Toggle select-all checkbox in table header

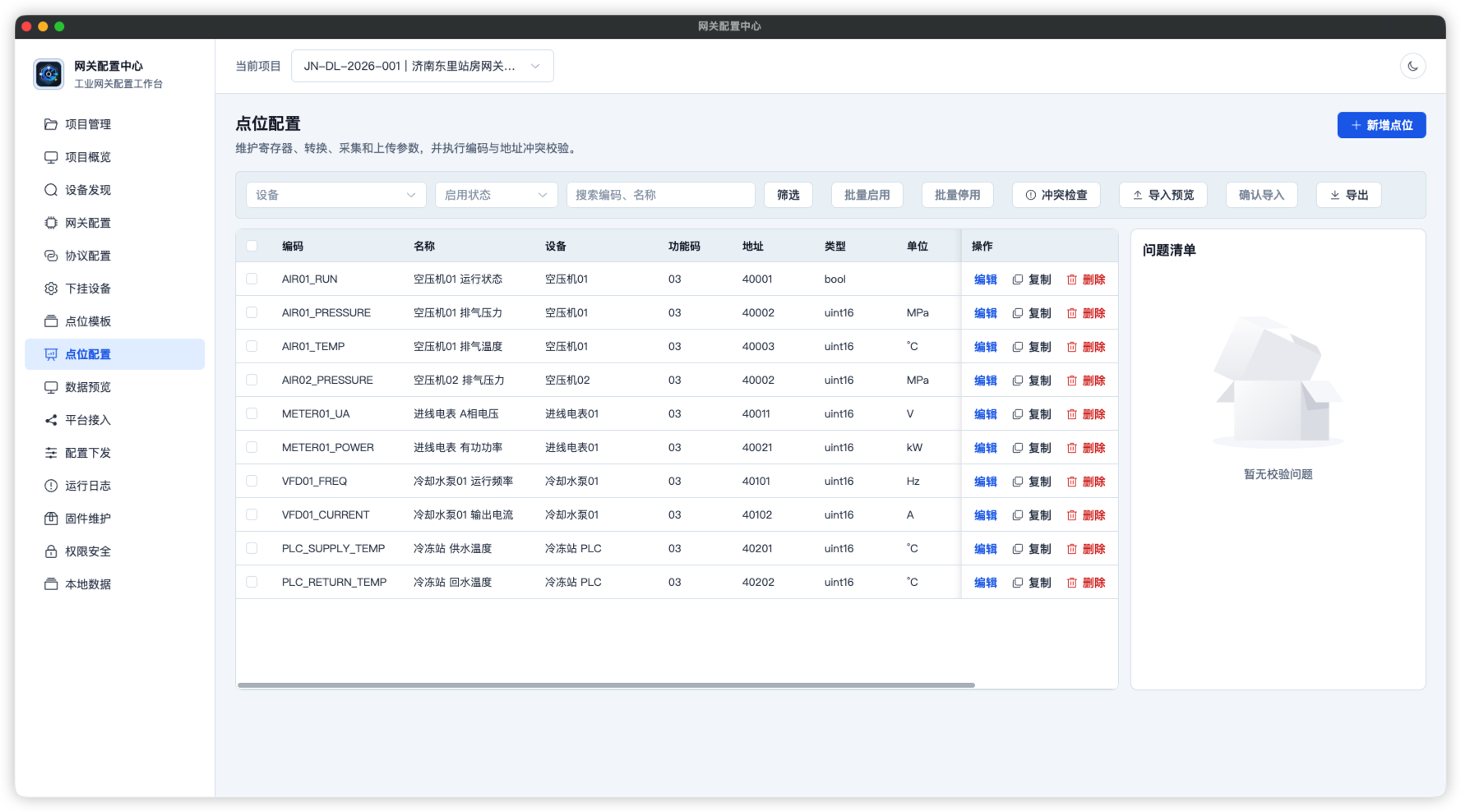pos(252,246)
